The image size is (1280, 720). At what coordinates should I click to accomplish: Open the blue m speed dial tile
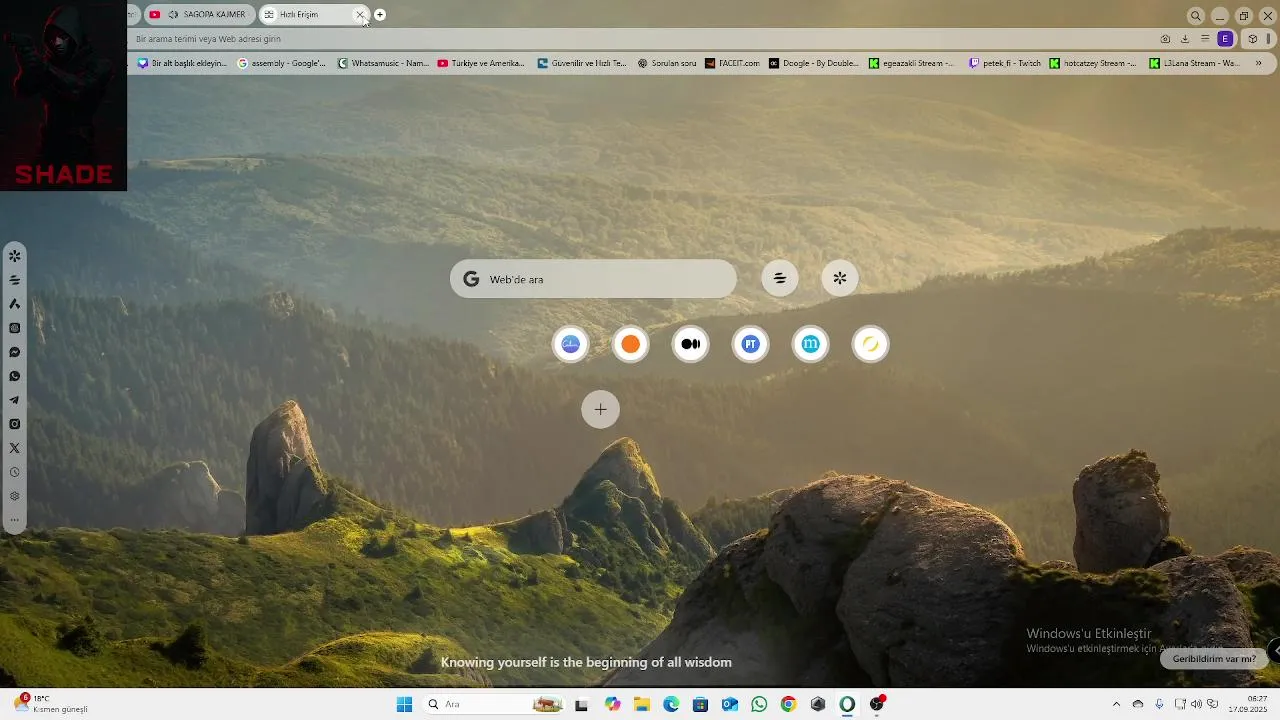811,344
